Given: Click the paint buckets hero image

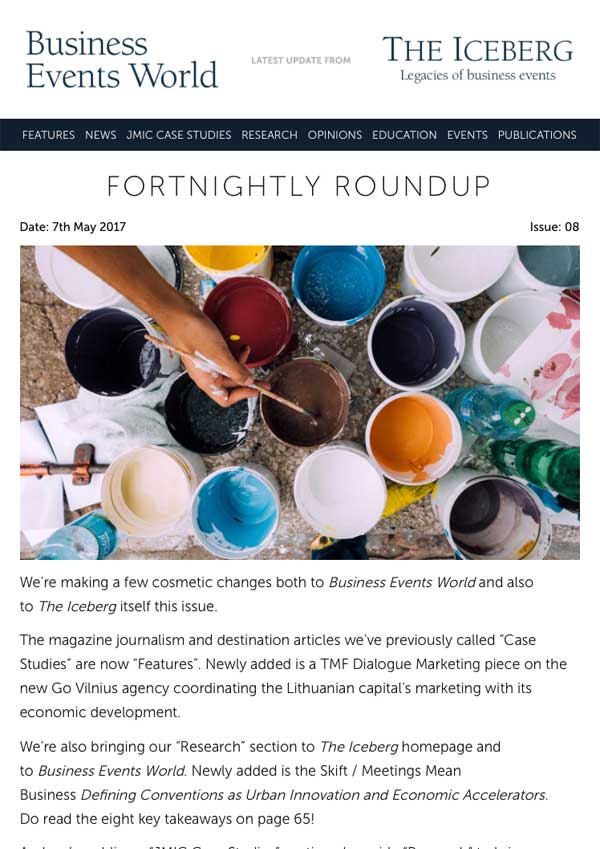Looking at the screenshot, I should pyautogui.click(x=300, y=402).
